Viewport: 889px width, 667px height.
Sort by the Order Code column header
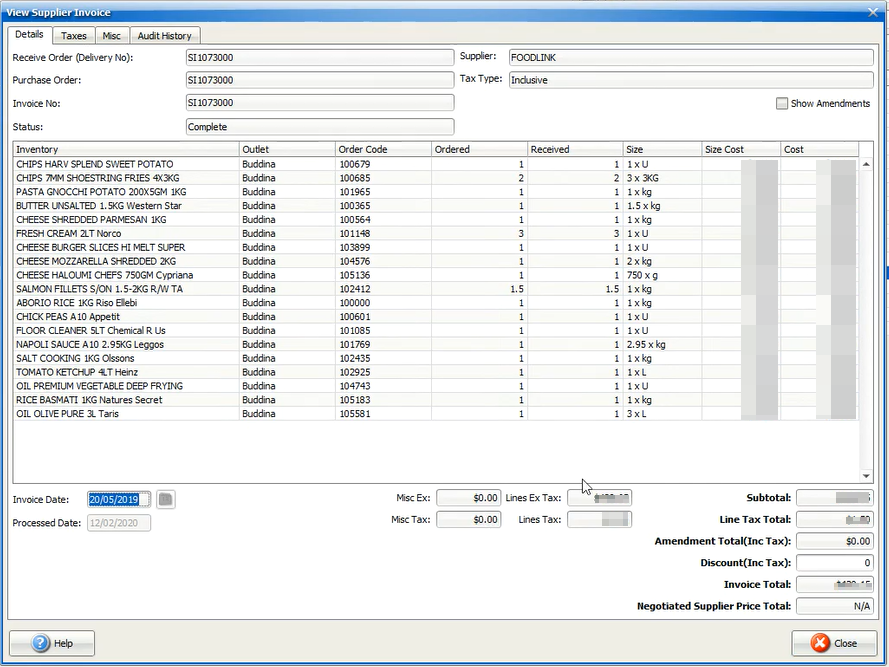point(383,149)
